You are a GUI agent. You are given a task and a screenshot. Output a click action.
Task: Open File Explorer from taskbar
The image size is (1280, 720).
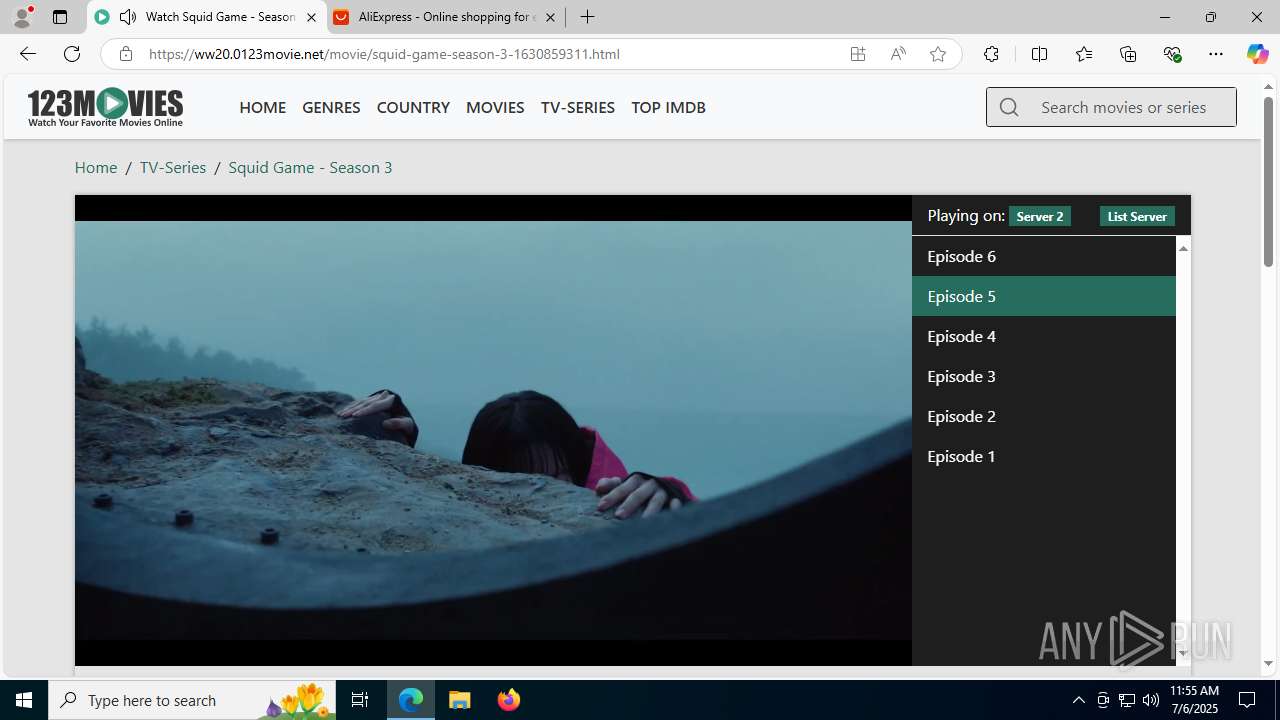click(x=460, y=700)
